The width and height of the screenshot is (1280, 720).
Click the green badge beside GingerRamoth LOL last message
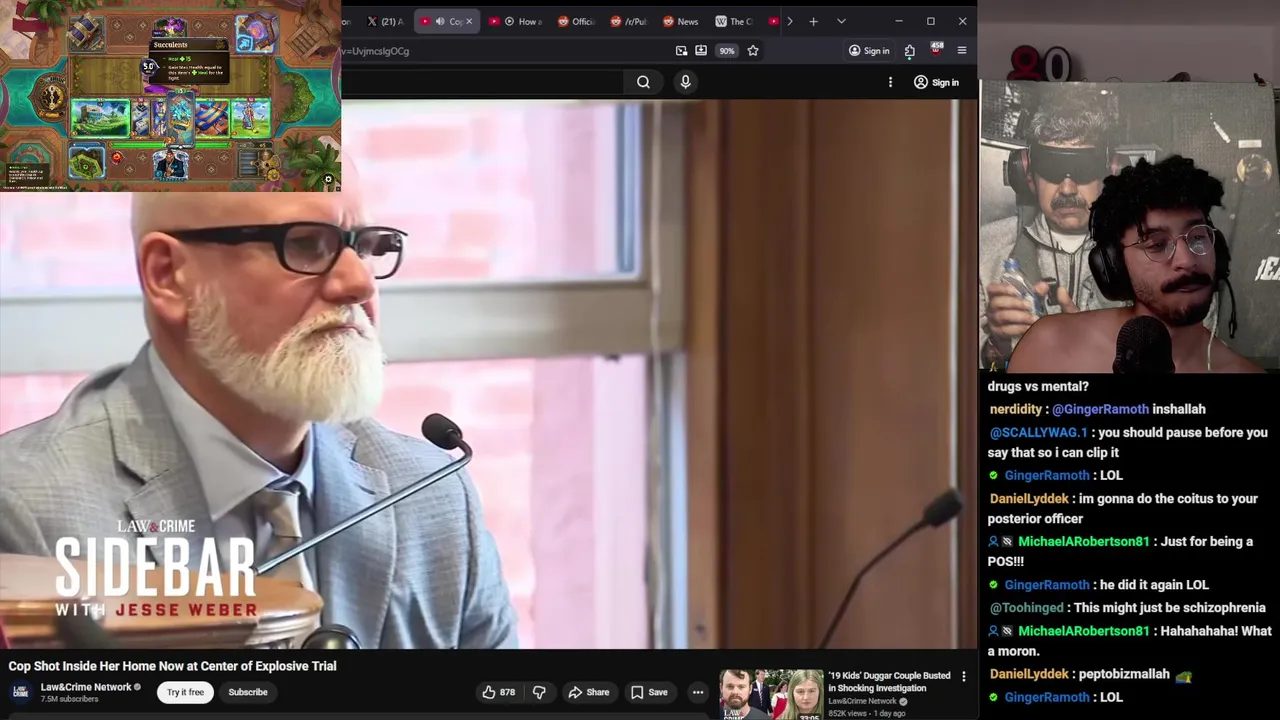(x=993, y=697)
